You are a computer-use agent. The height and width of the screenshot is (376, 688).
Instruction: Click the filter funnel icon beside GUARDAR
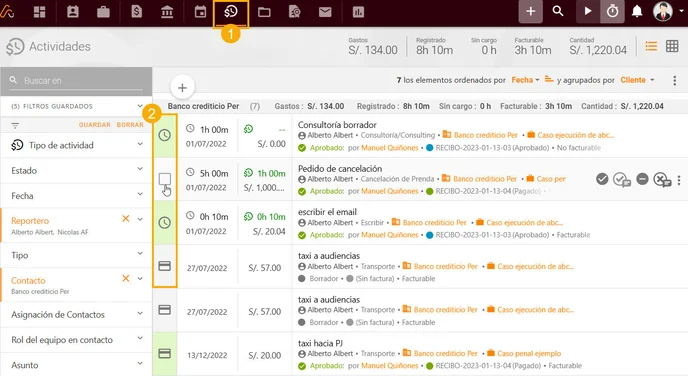(x=15, y=125)
